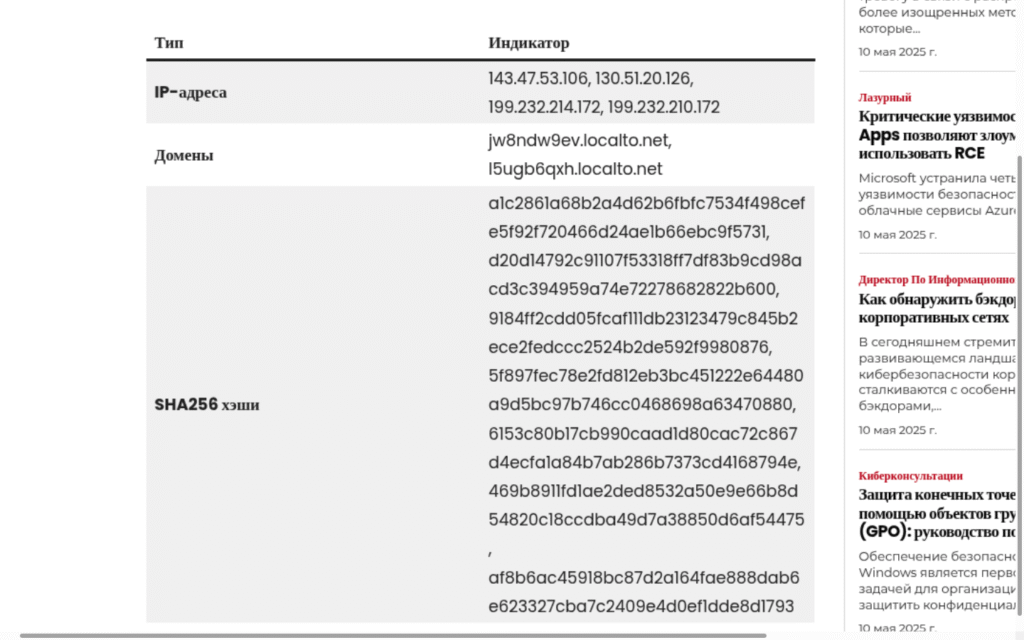
Task: Click the vertical scrollbar on the right edge
Action: (x=1019, y=385)
